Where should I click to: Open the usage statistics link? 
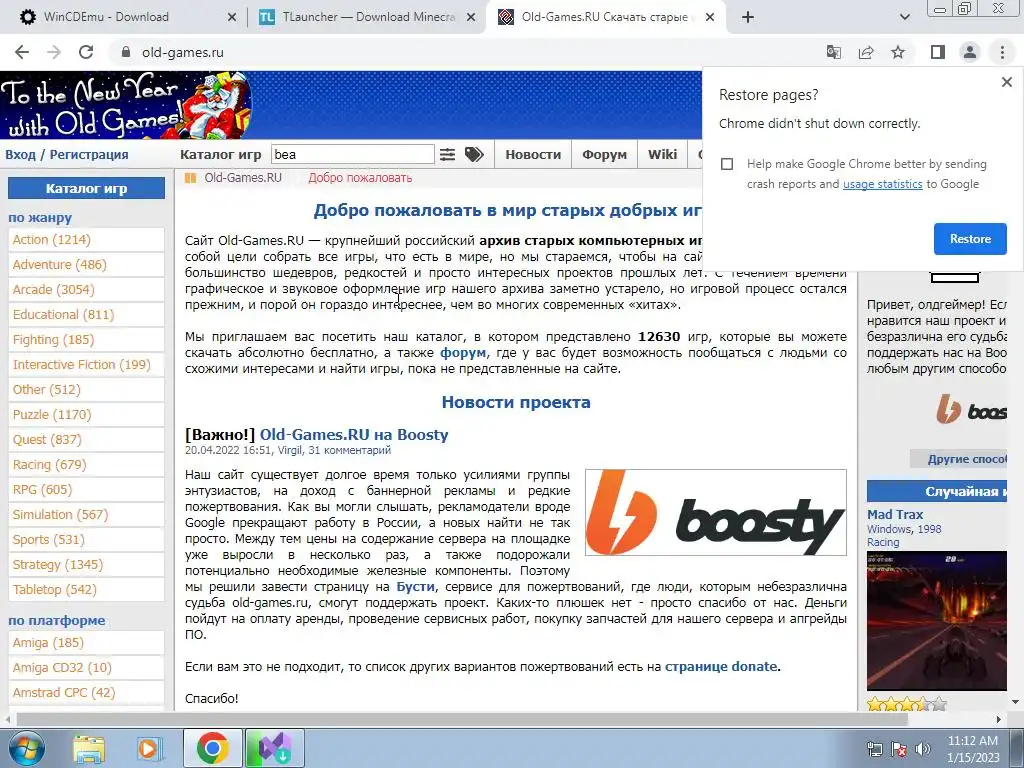(882, 184)
